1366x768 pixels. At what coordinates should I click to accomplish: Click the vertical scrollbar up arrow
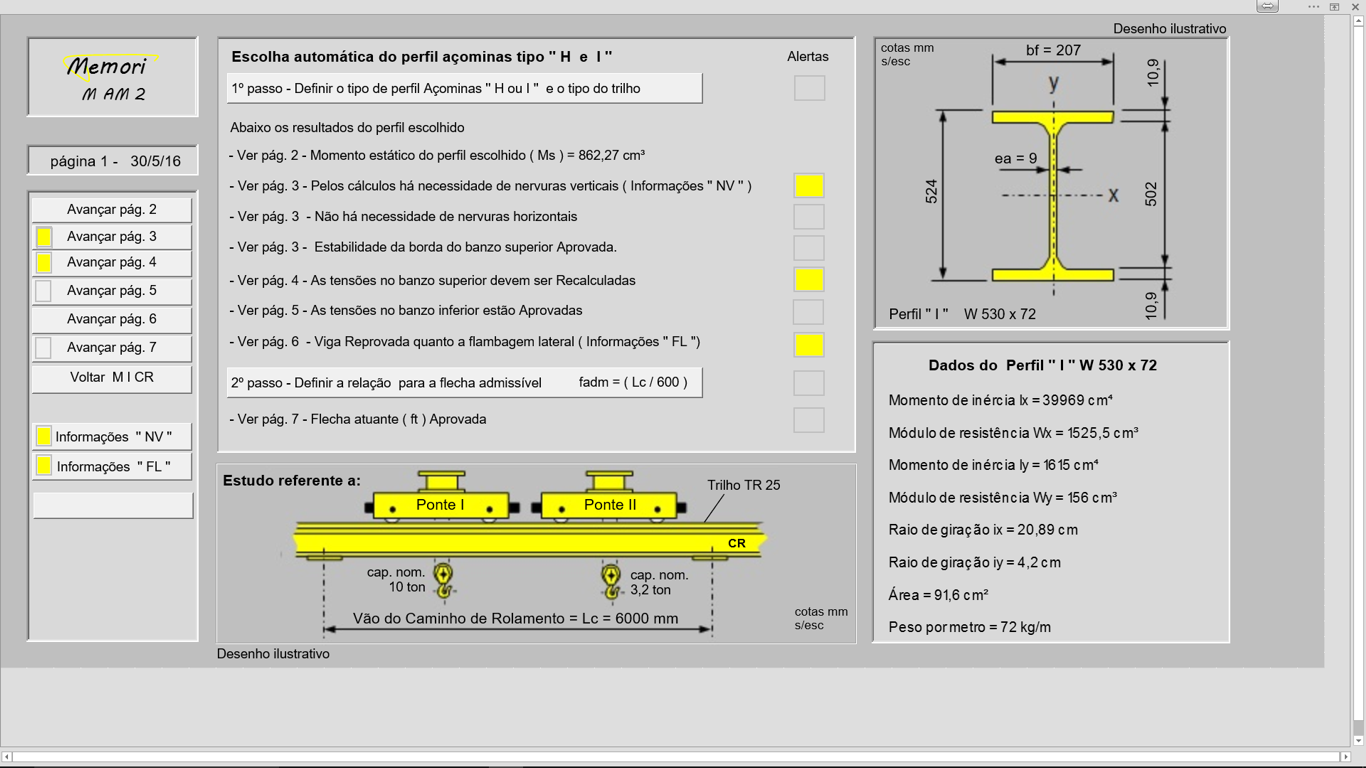1358,21
